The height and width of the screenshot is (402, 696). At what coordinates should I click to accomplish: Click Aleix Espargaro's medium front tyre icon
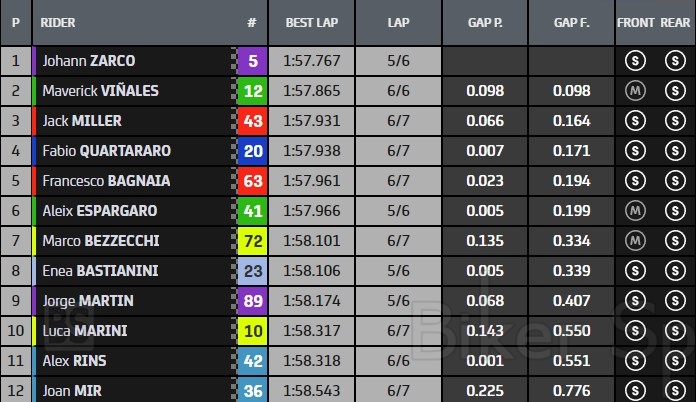(x=632, y=211)
